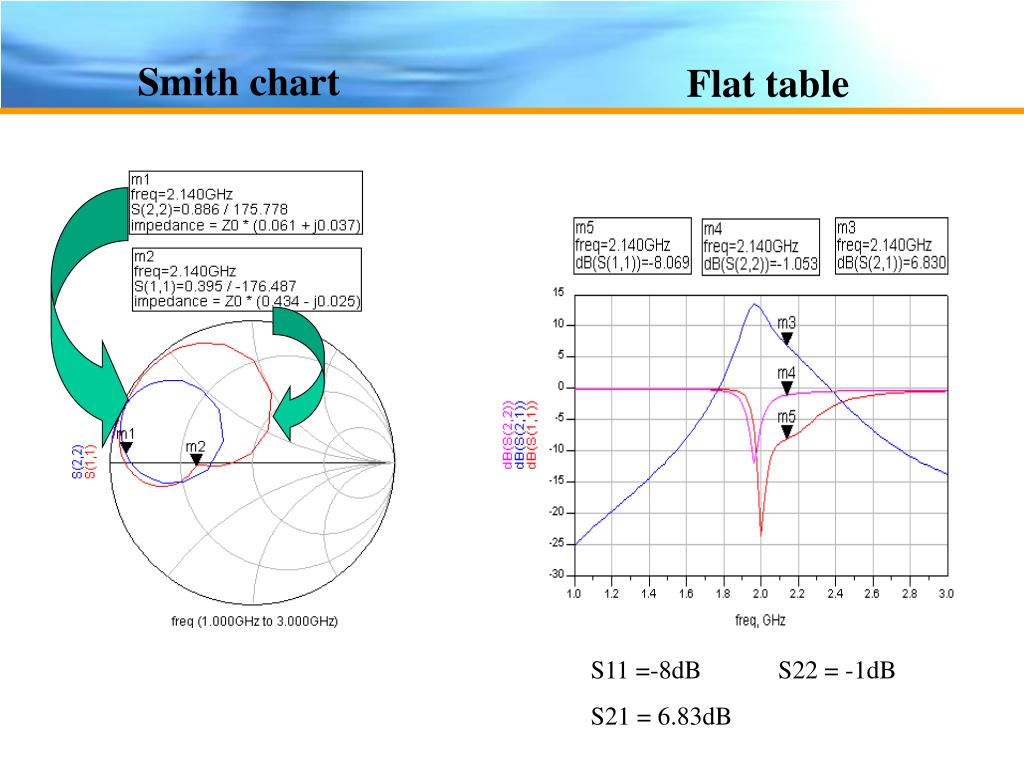Select the m4 marker on the S22 curve
This screenshot has width=1024, height=768.
pyautogui.click(x=787, y=389)
